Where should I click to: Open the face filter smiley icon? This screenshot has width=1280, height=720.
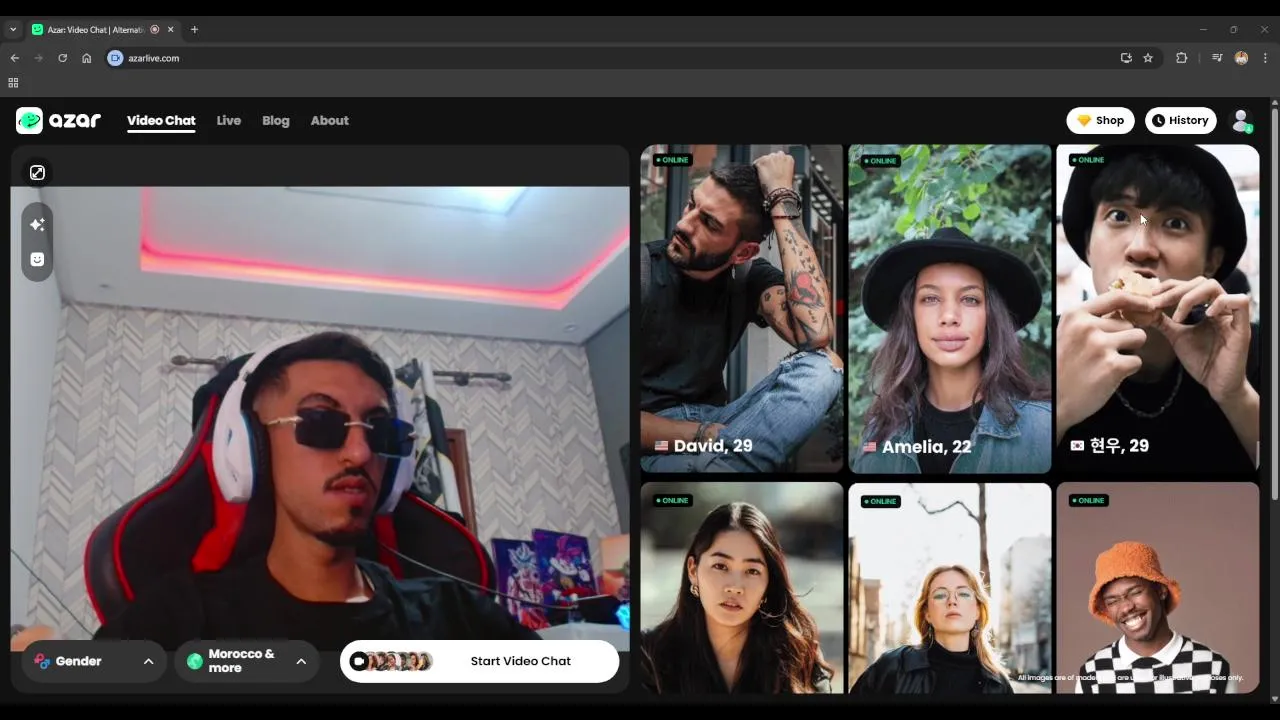tap(37, 259)
